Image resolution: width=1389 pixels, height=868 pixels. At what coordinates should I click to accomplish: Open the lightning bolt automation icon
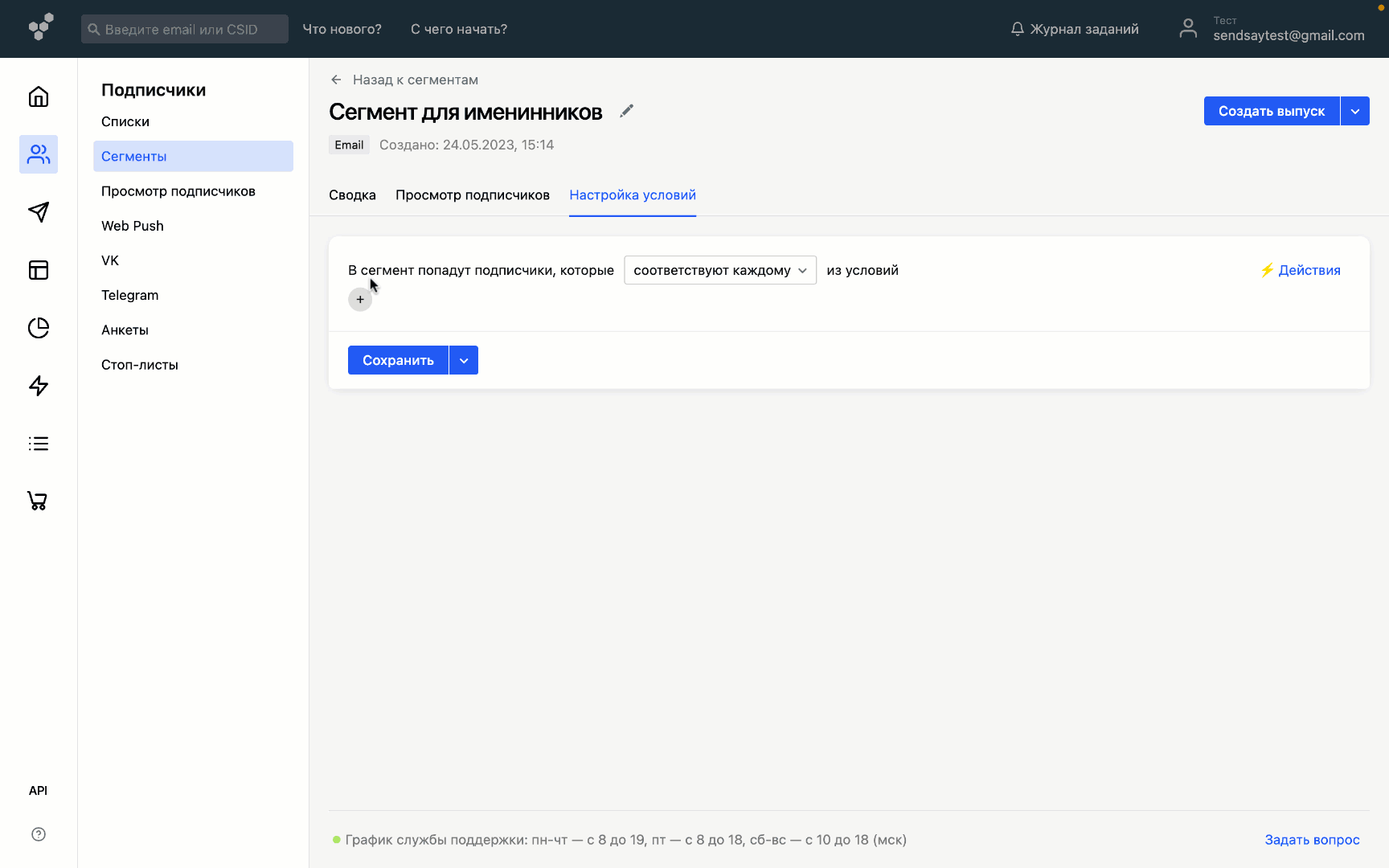pyautogui.click(x=39, y=386)
